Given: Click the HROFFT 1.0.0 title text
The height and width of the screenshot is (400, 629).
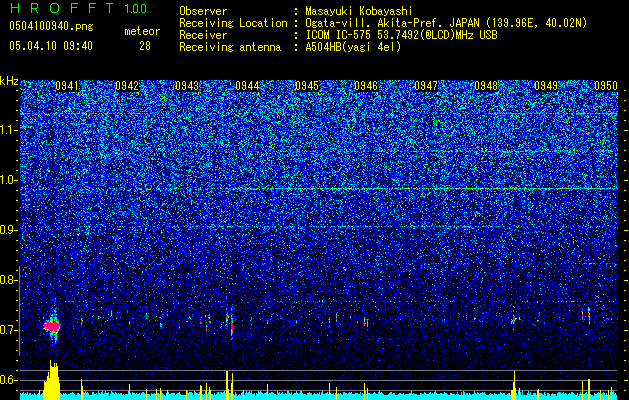Looking at the screenshot, I should 78,8.
